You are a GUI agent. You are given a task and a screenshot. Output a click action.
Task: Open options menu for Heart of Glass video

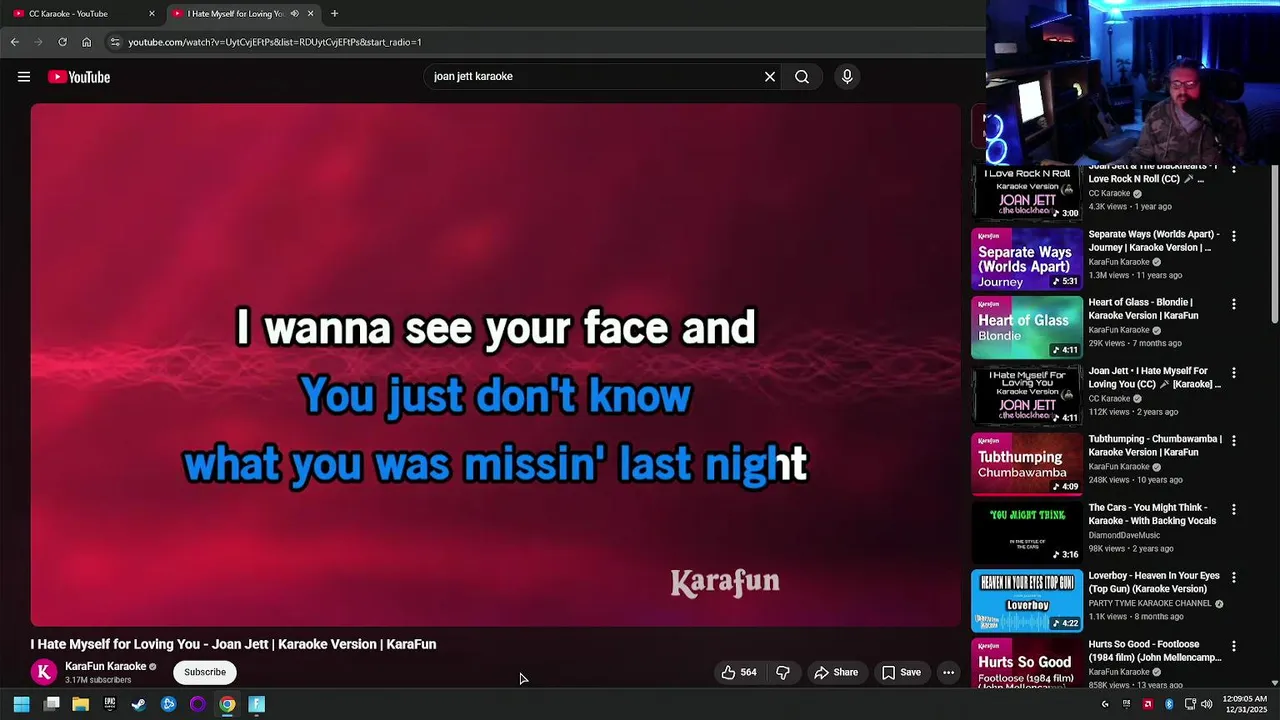tap(1233, 304)
